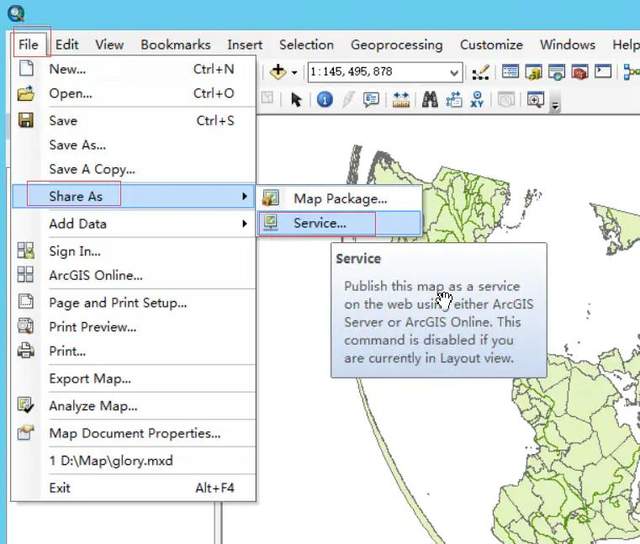
Task: Click Exit in the File menu
Action: click(133, 488)
